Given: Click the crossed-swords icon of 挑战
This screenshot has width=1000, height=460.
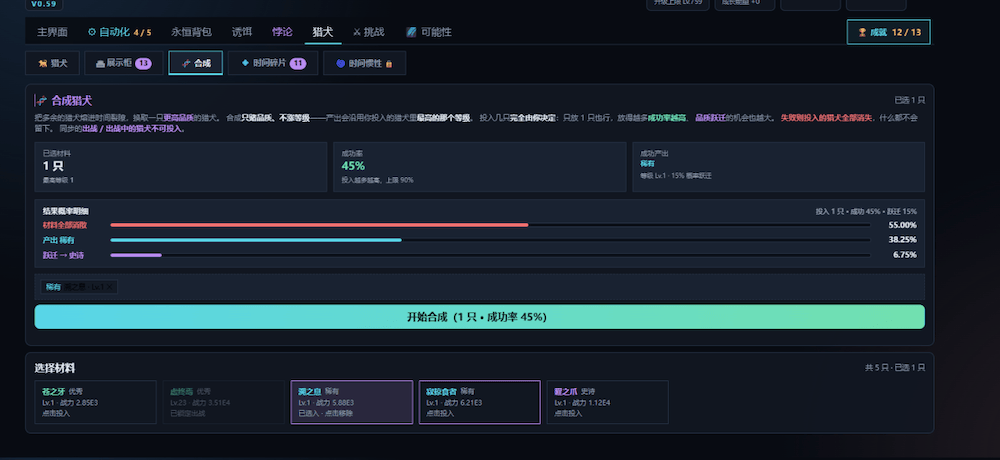Looking at the screenshot, I should tap(357, 32).
